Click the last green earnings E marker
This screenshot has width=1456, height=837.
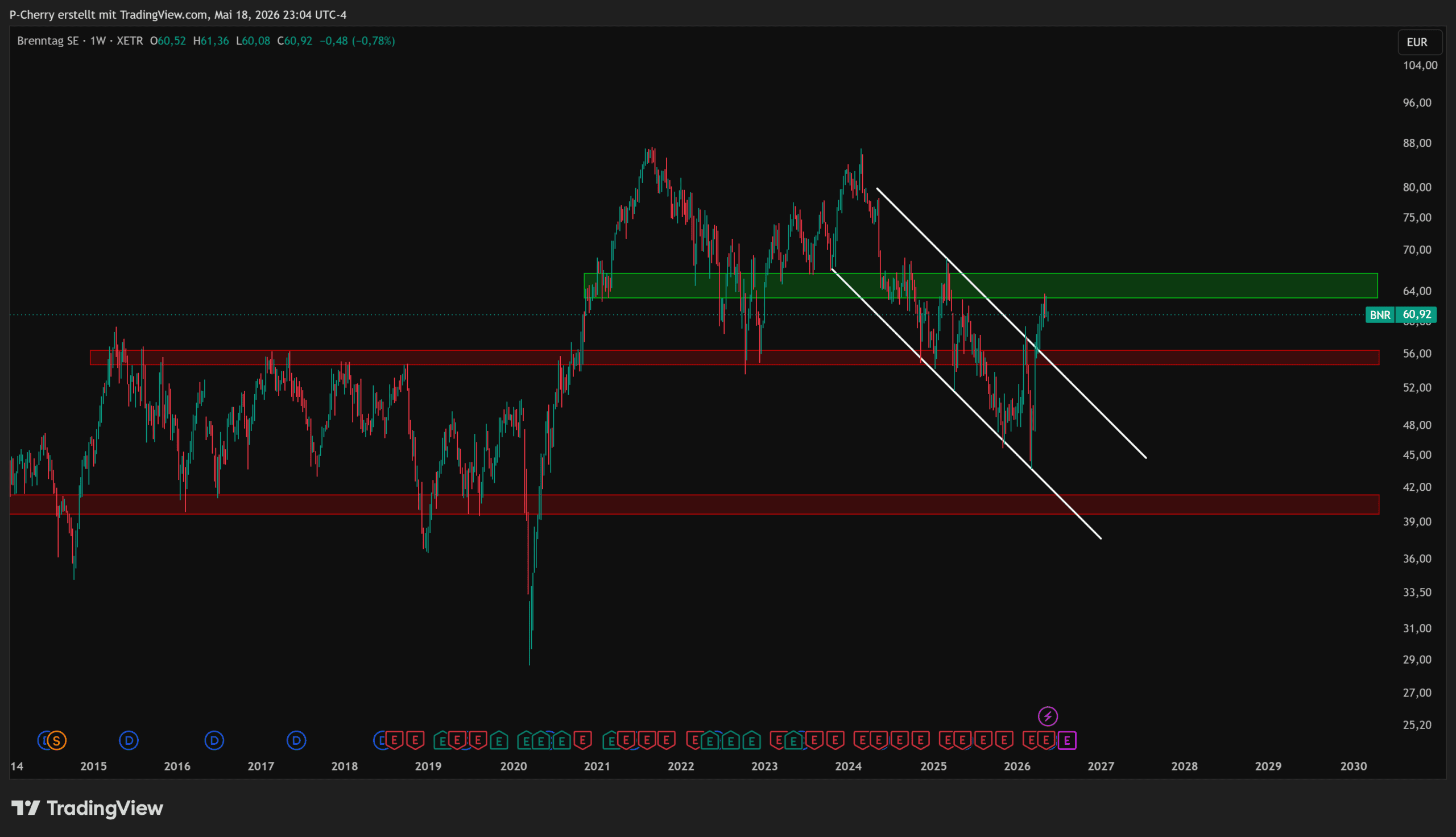tap(793, 741)
